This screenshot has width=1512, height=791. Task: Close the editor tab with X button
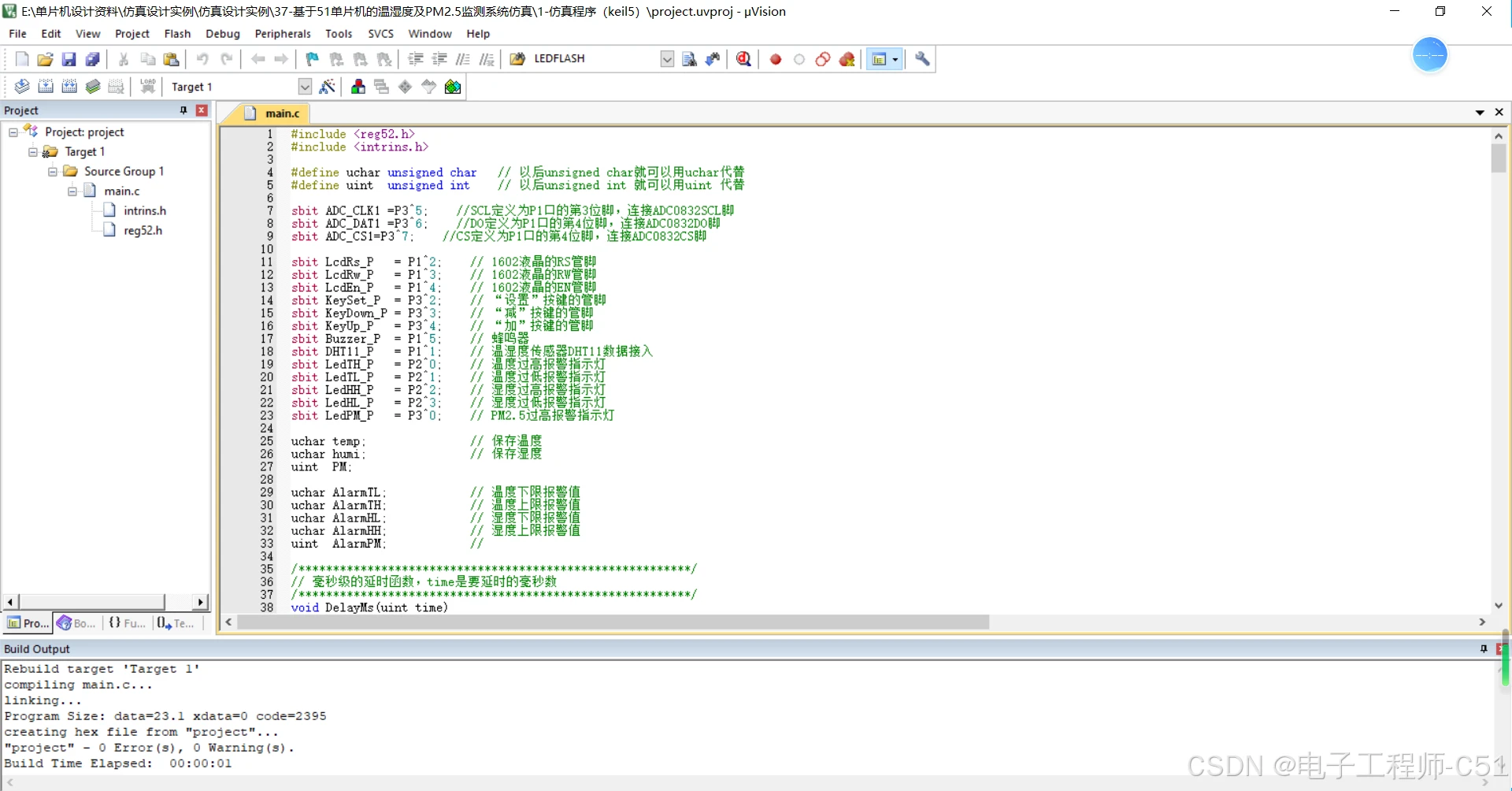1499,113
